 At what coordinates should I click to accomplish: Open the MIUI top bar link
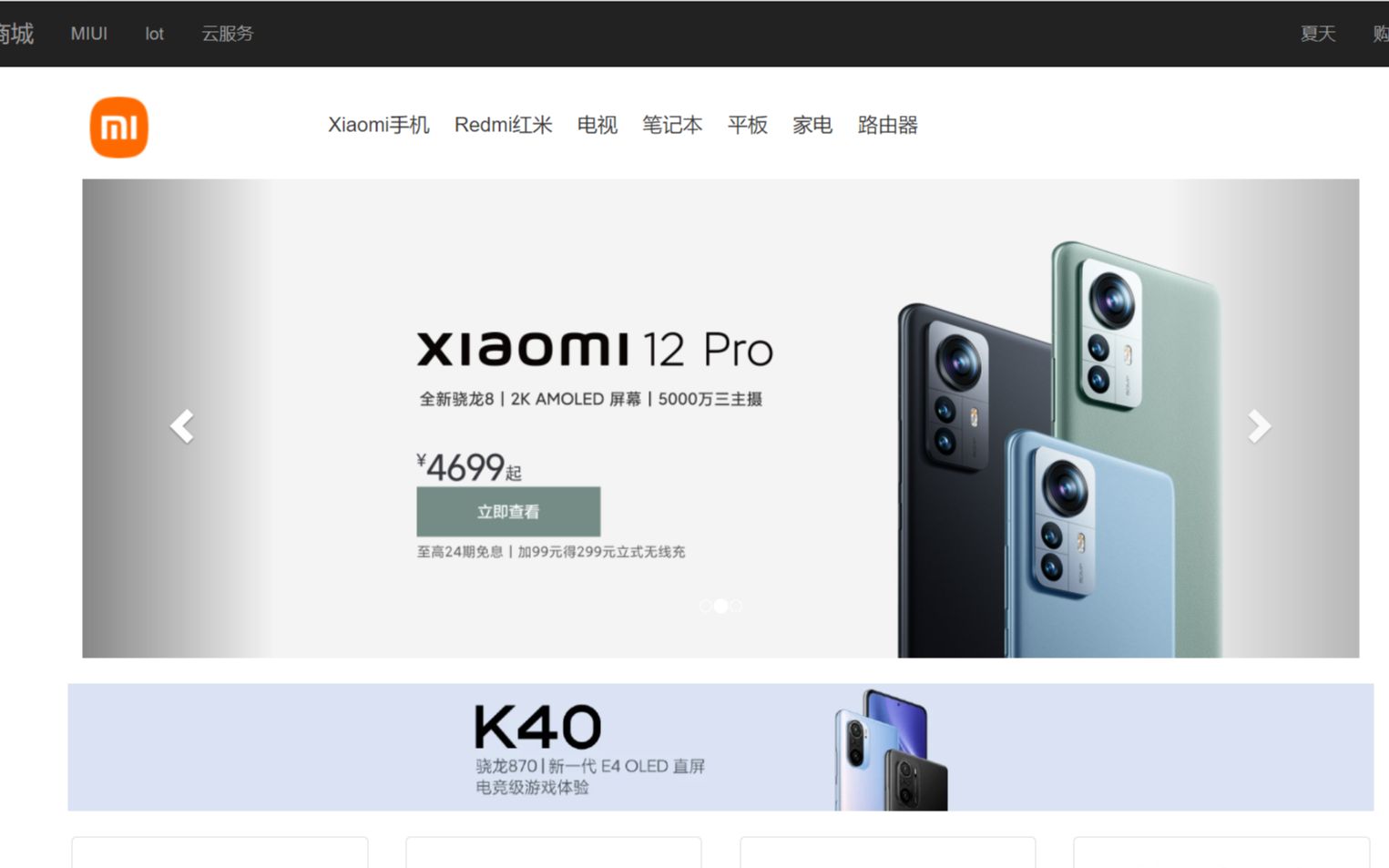(89, 34)
